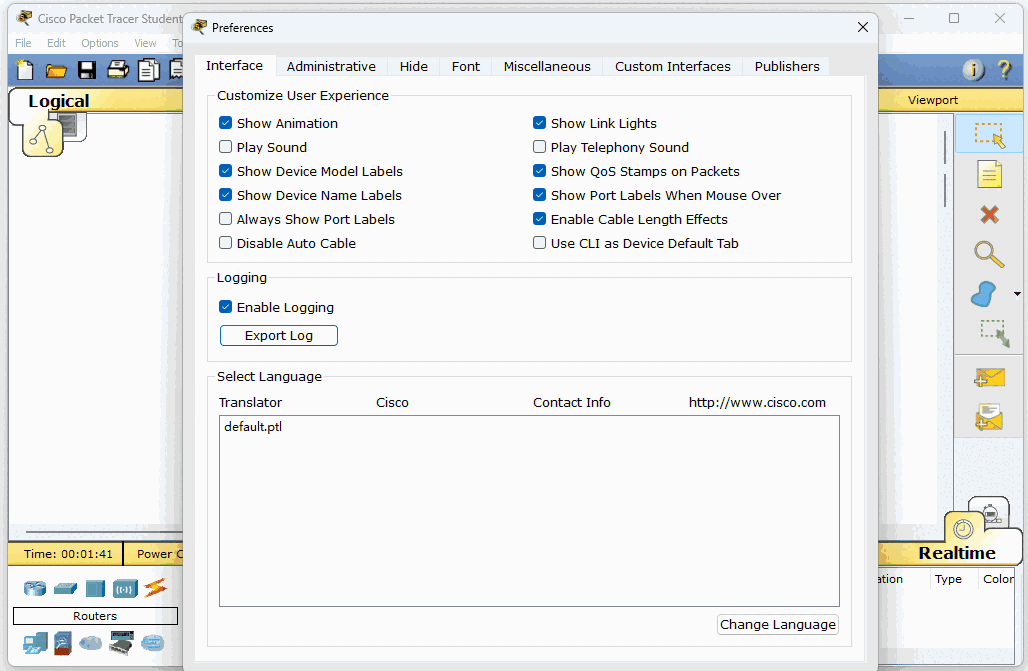The image size is (1028, 671).
Task: Choose the Connections lightning bolt icon
Action: [x=154, y=588]
